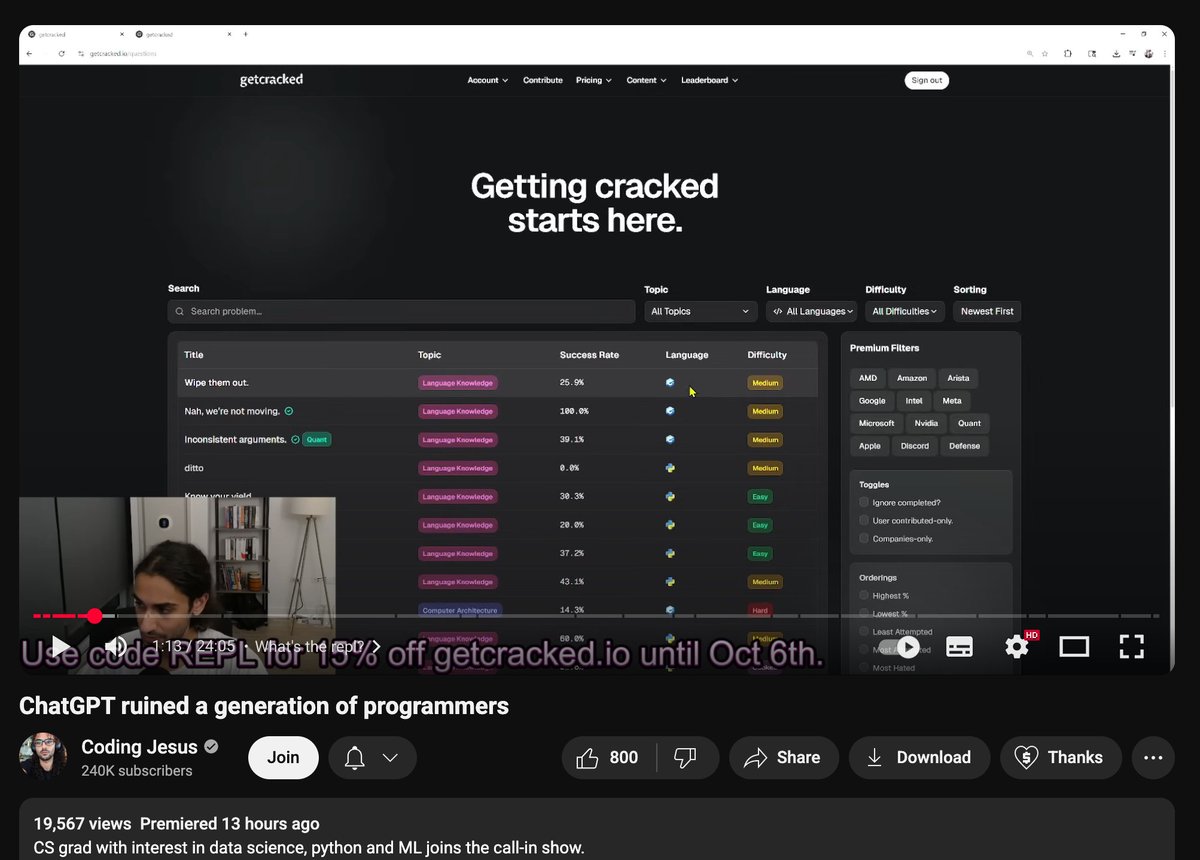Share this video
The width and height of the screenshot is (1200, 860).
click(x=784, y=757)
